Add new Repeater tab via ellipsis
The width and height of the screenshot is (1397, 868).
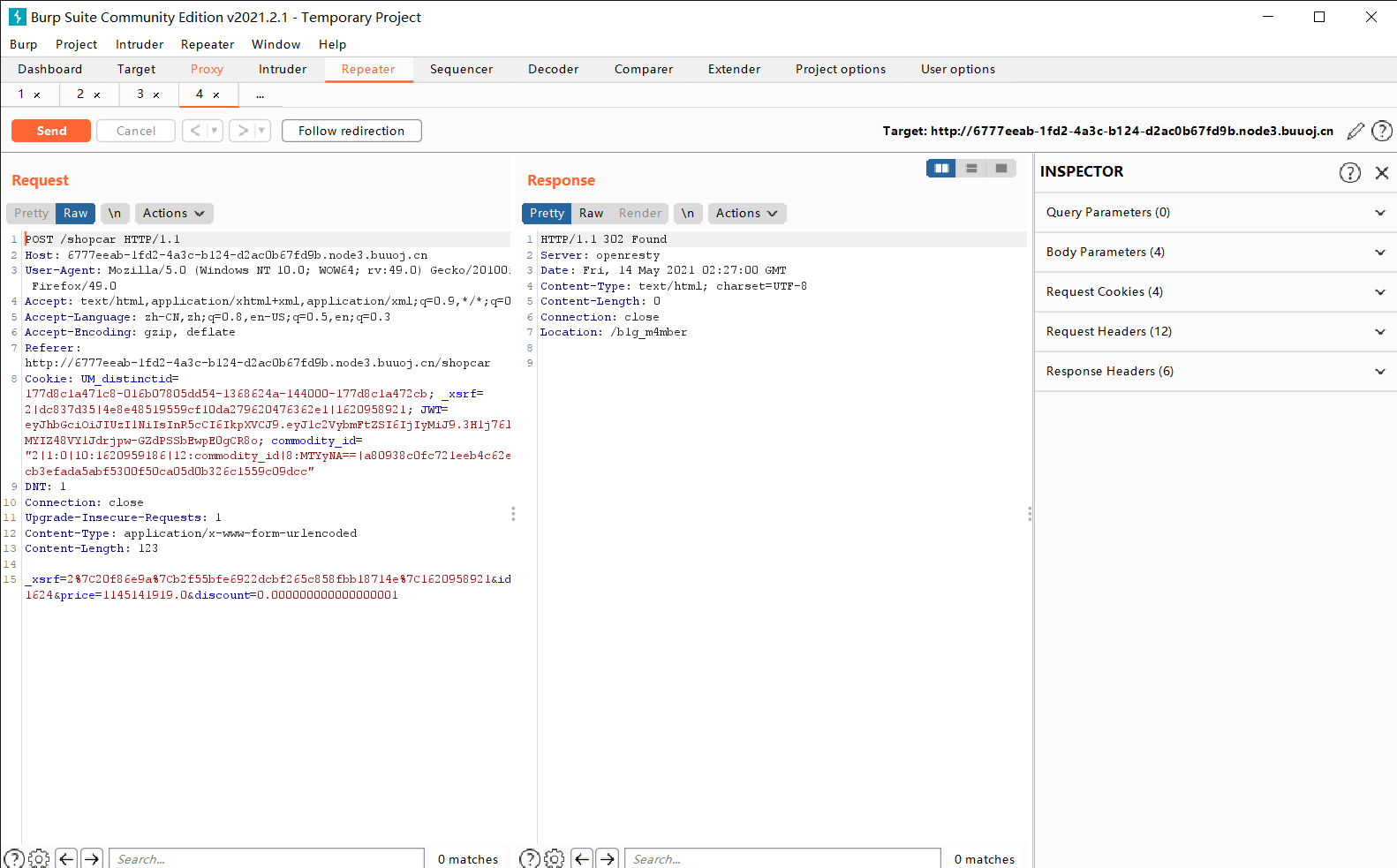(261, 94)
